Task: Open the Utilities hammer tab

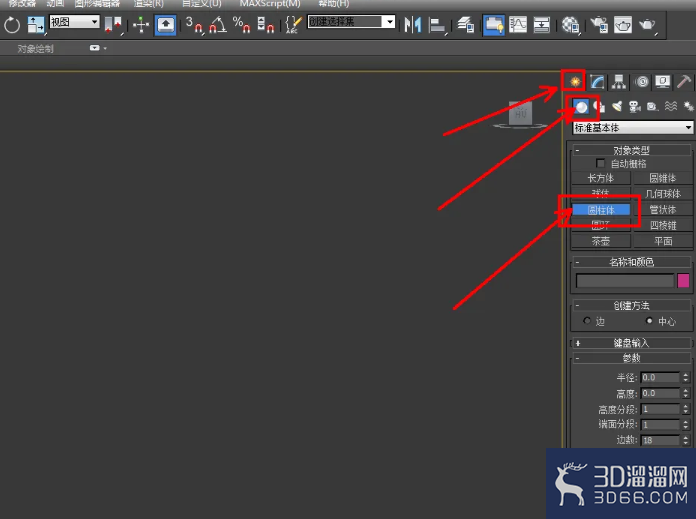Action: coord(684,82)
